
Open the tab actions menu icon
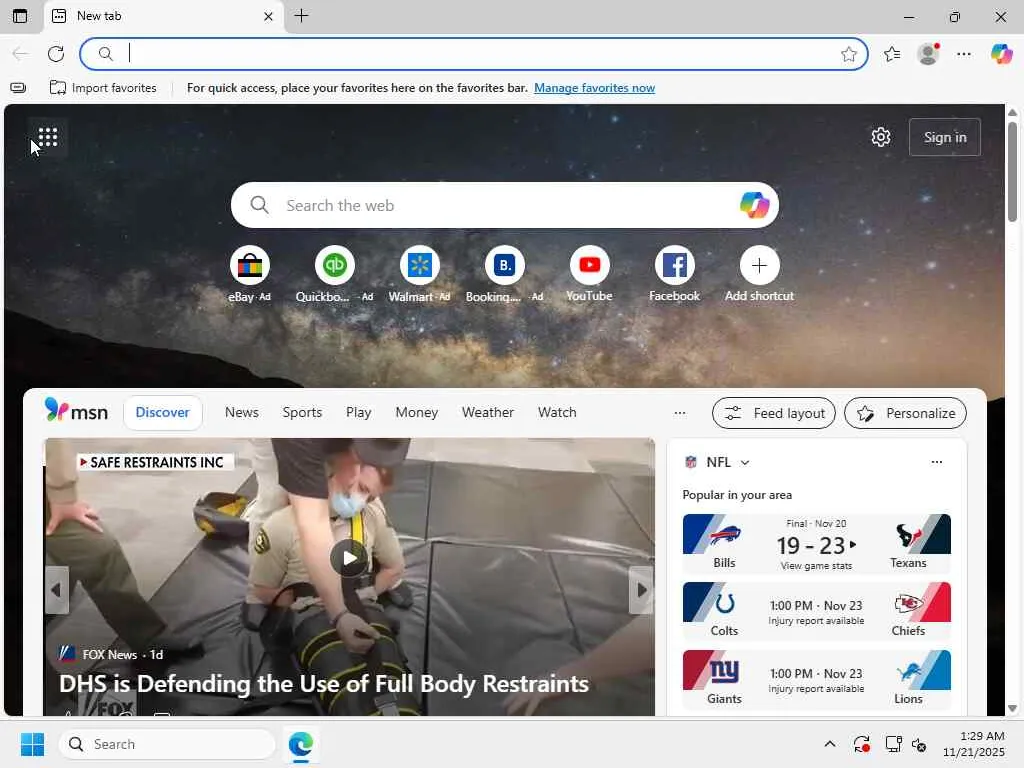click(x=20, y=16)
